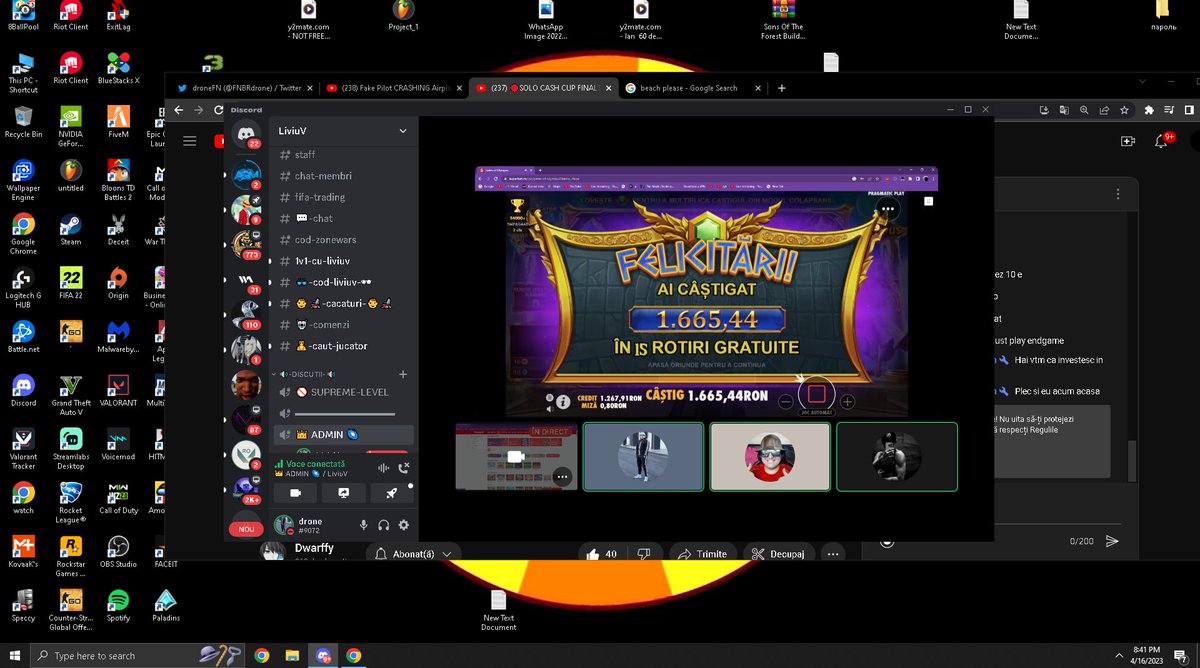Open the Discord drone user profile panel
The height and width of the screenshot is (668, 1200).
click(x=311, y=525)
